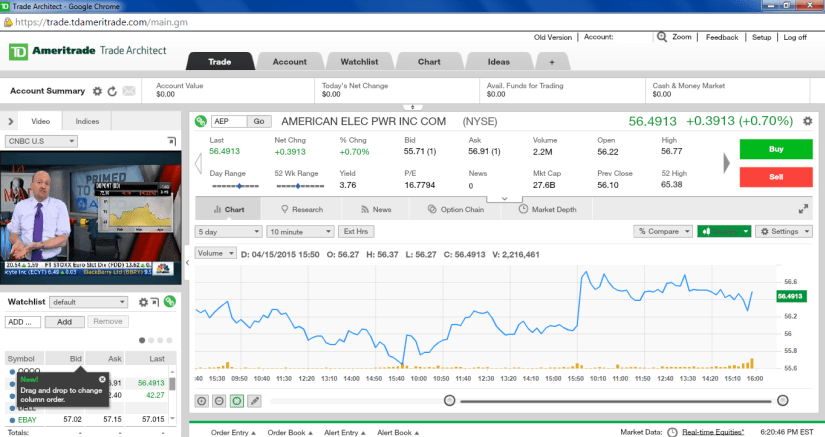The width and height of the screenshot is (825, 437).
Task: Open the CNBC U.S channel dropdown
Action: click(x=42, y=141)
